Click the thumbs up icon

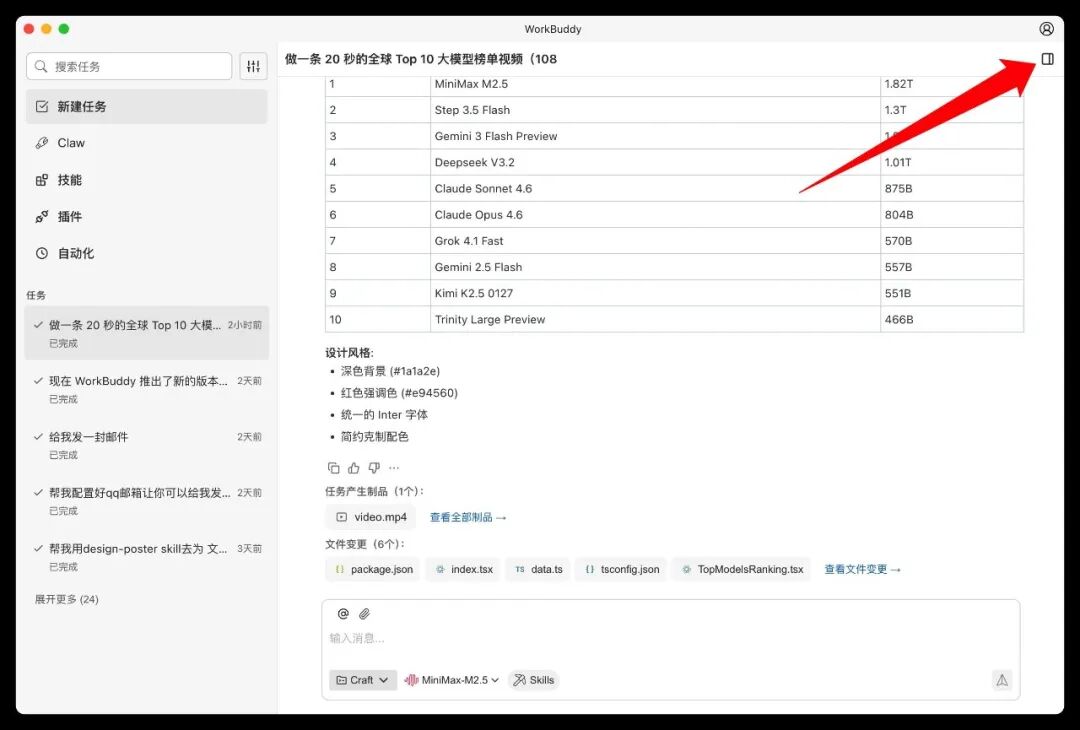pyautogui.click(x=353, y=468)
